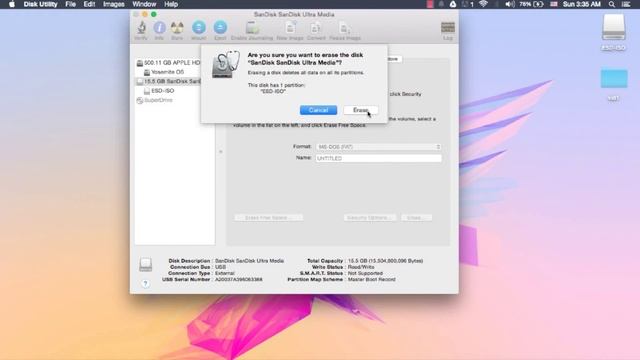Select the blue folder on the desktop

pyautogui.click(x=614, y=78)
